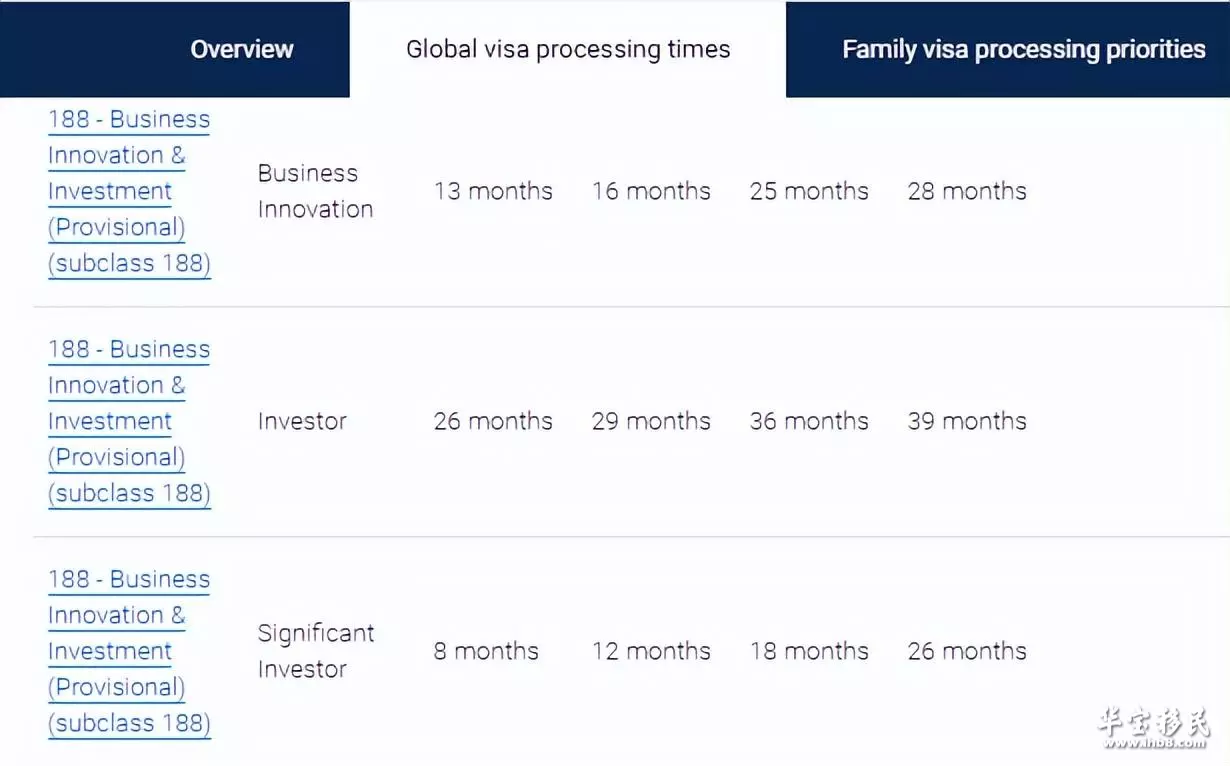This screenshot has width=1230, height=766.
Task: Select the 13 months cell
Action: (493, 191)
